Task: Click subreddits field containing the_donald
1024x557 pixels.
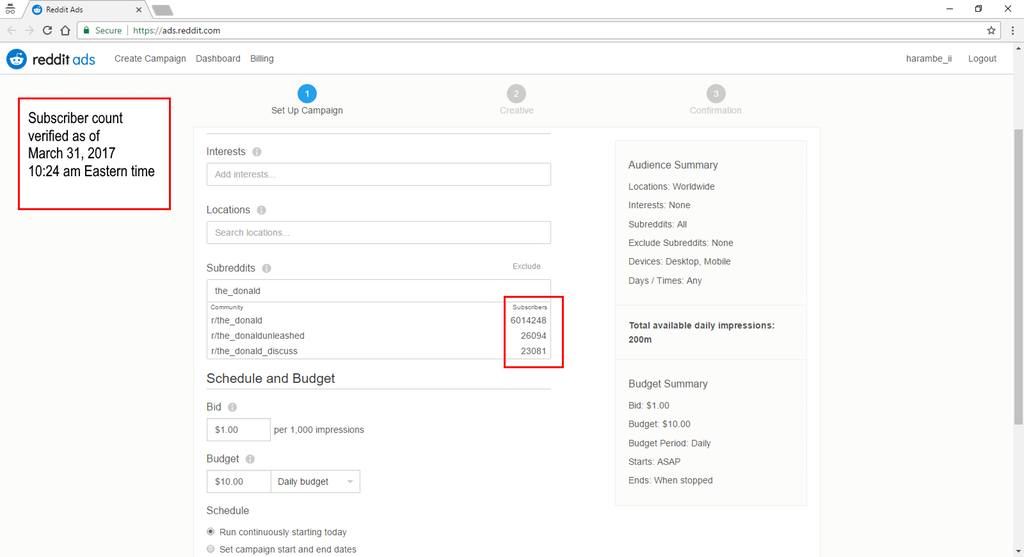Action: 379,291
